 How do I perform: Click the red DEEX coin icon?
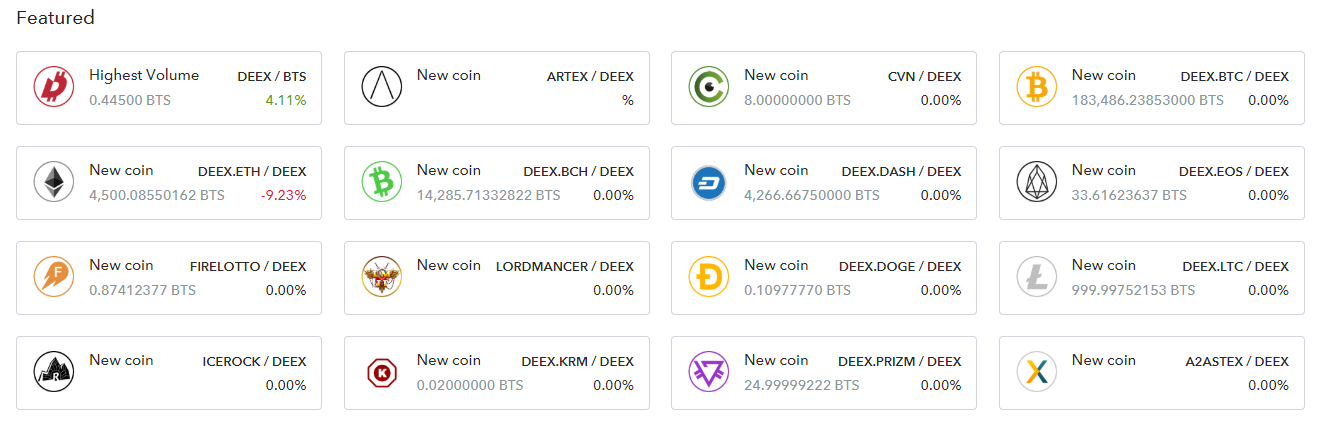pos(54,87)
